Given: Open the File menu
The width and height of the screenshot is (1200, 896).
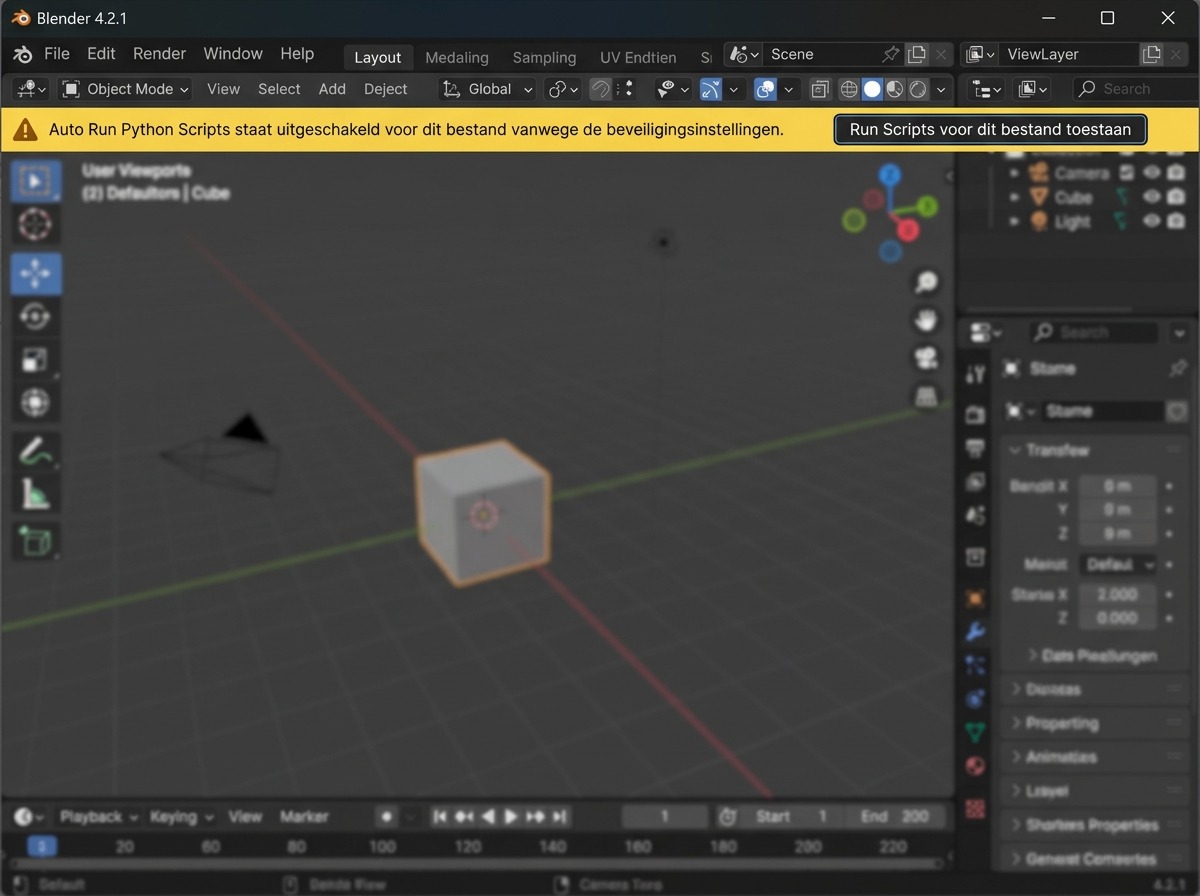Looking at the screenshot, I should coord(57,54).
